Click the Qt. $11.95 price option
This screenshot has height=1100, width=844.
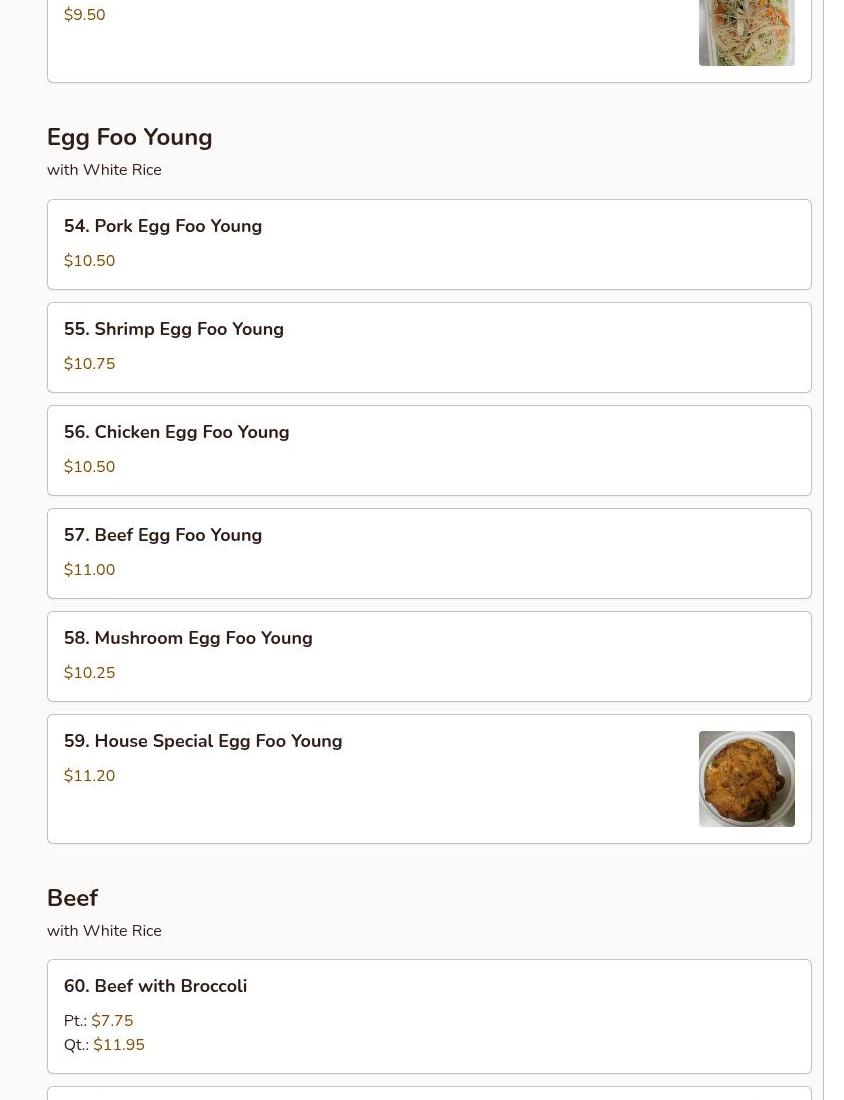point(119,1045)
